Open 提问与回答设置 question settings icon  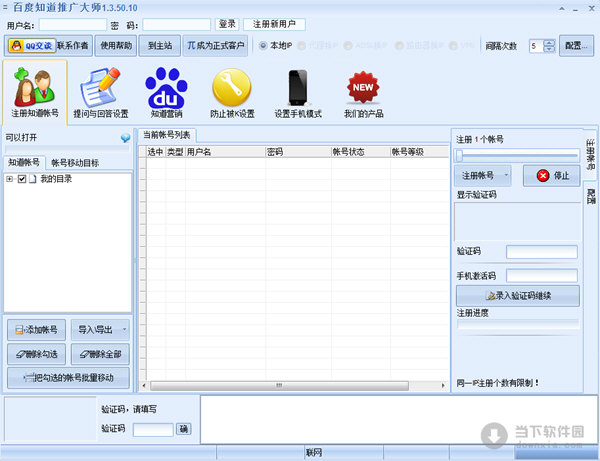click(100, 92)
